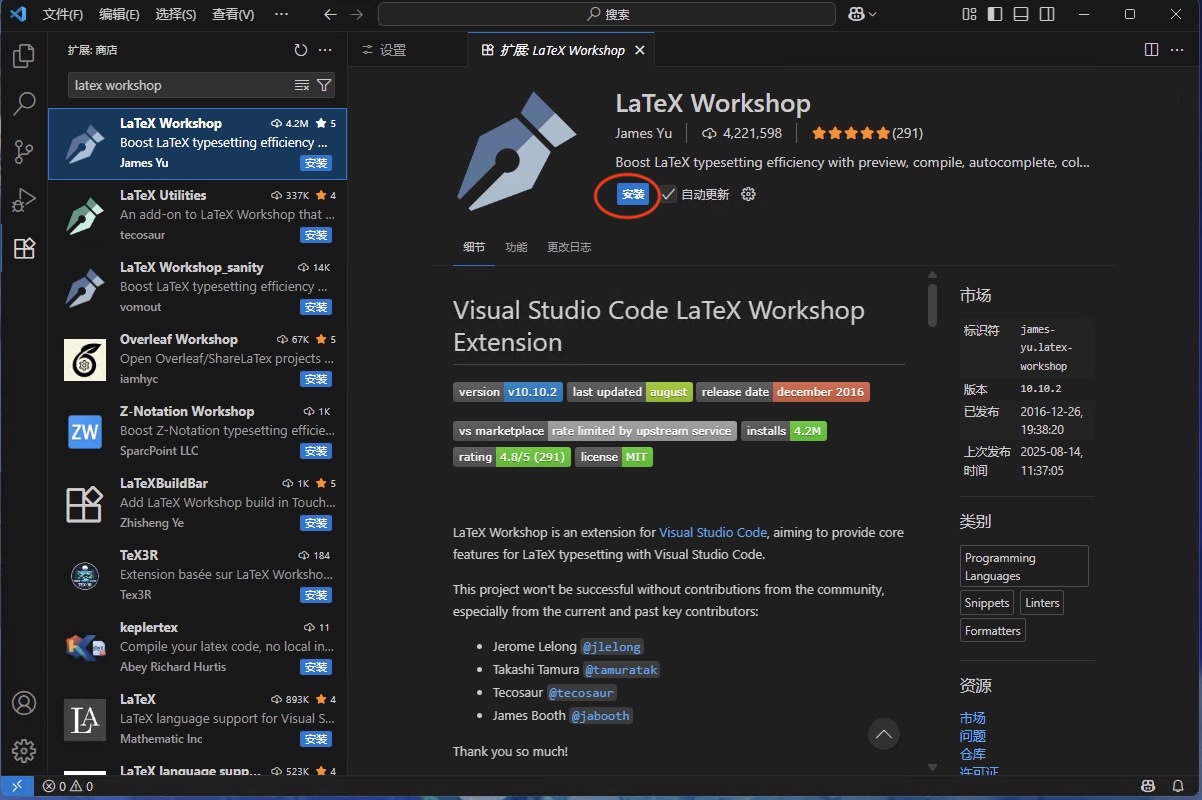
Task: Open the customize layout icon
Action: [969, 14]
